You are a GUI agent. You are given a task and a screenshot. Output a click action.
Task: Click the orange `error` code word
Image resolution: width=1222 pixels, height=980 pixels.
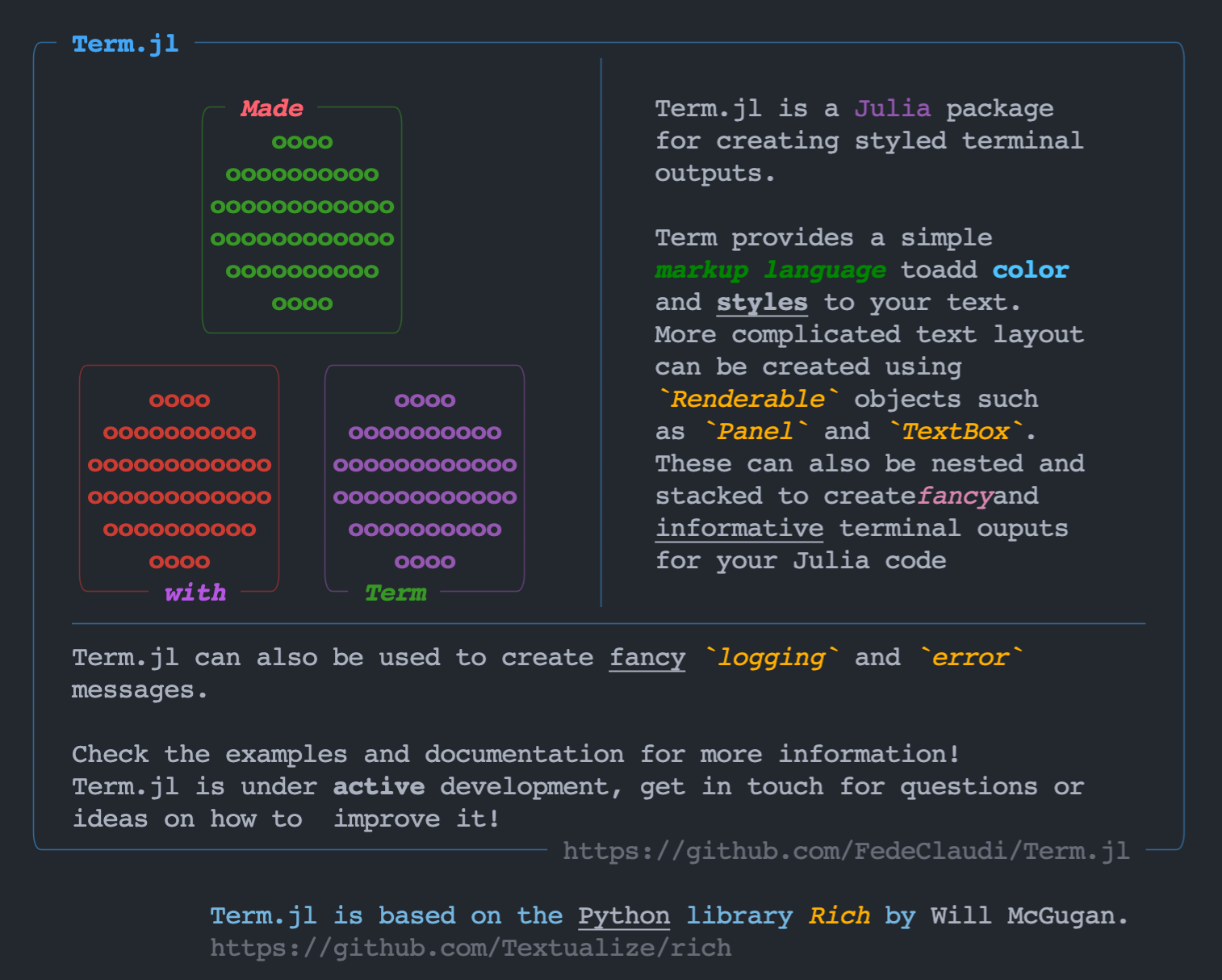970,657
